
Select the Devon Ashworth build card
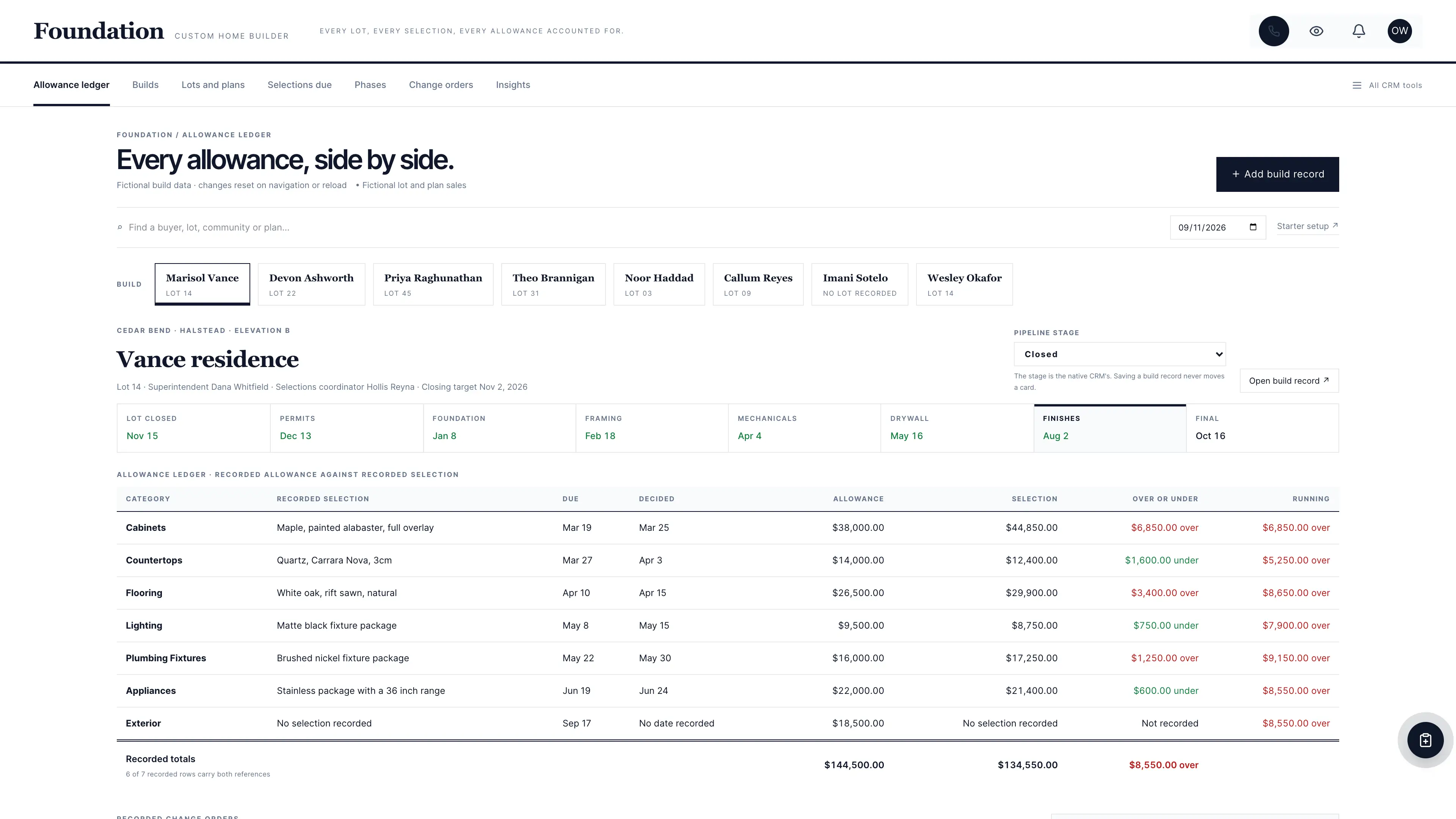[x=311, y=284]
